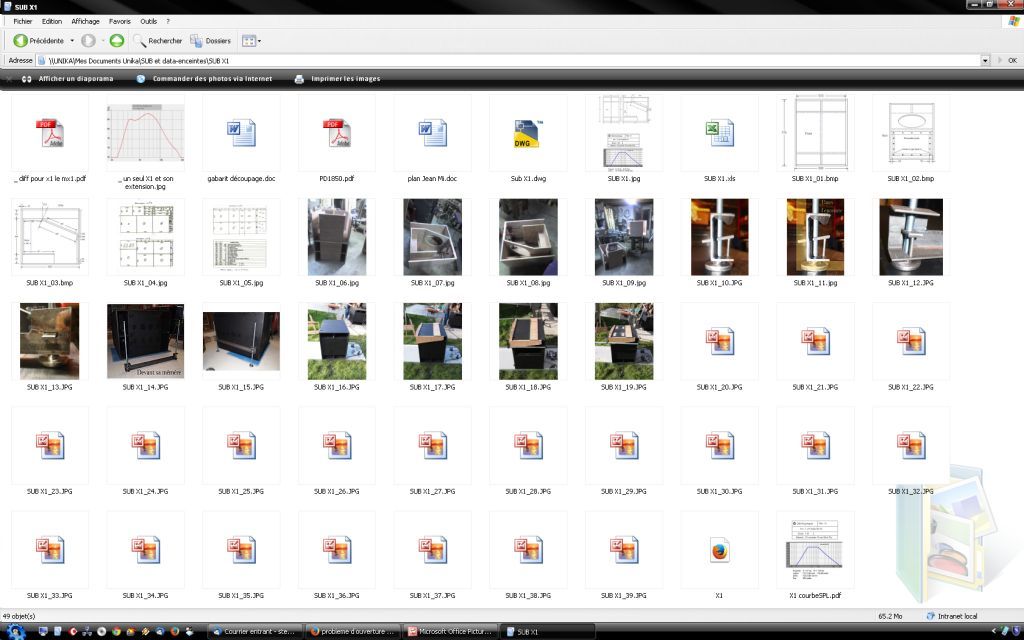Open the Favoris menu
1024x640 pixels.
point(120,22)
